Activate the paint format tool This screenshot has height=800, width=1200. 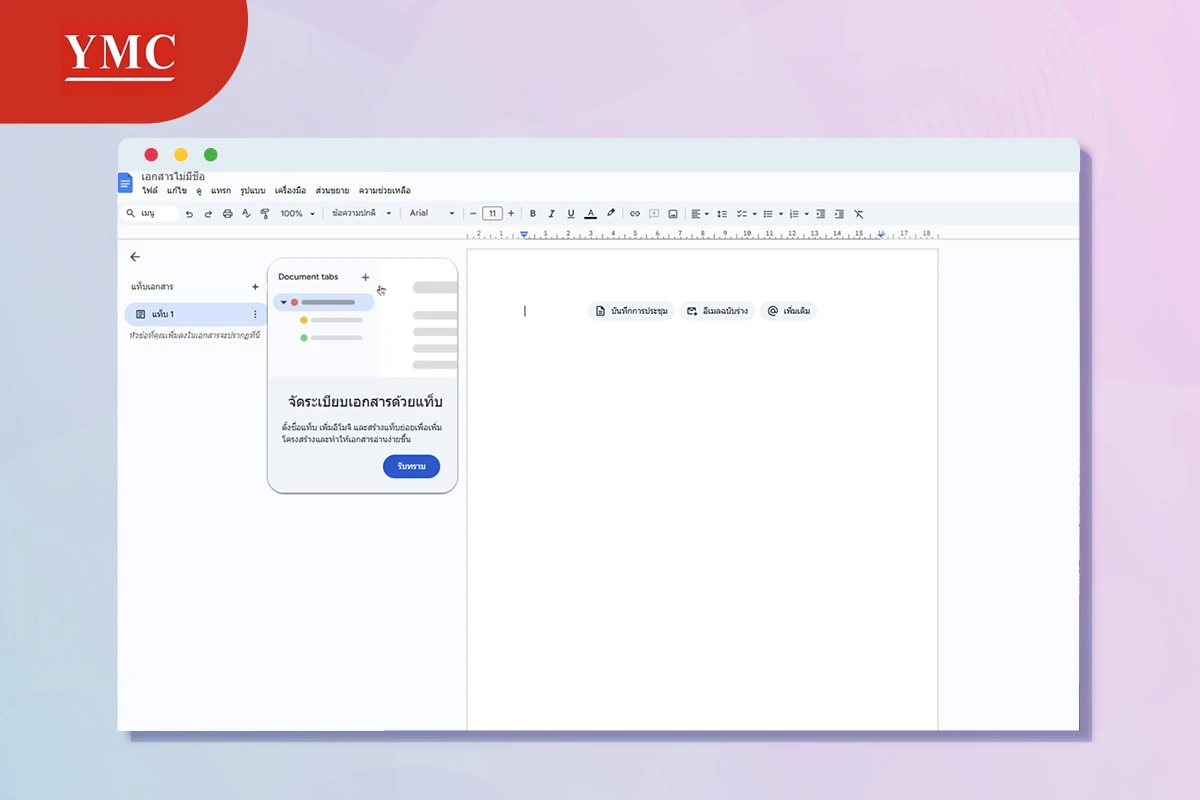[x=265, y=213]
